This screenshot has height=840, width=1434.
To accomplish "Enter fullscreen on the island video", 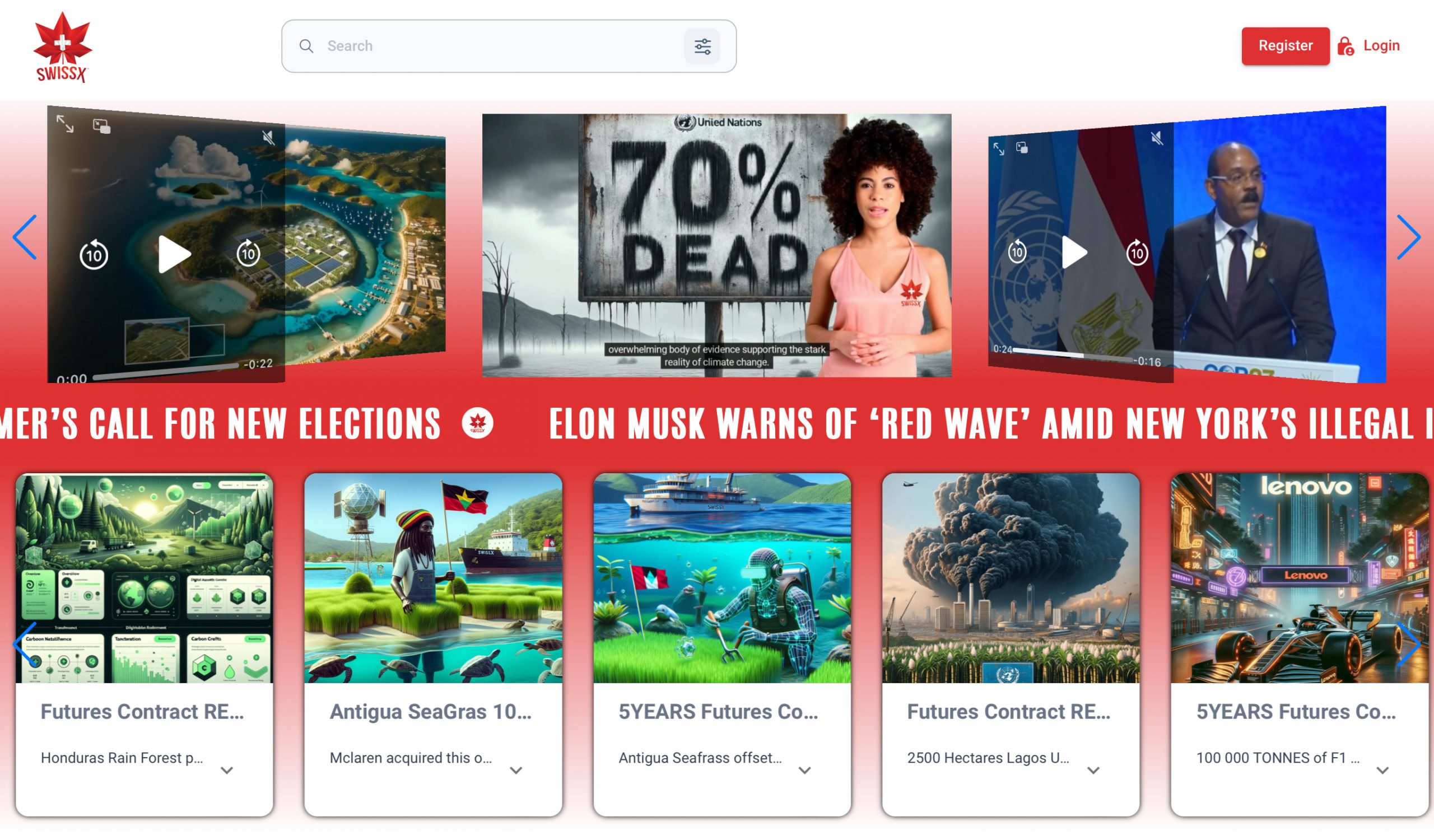I will (65, 123).
